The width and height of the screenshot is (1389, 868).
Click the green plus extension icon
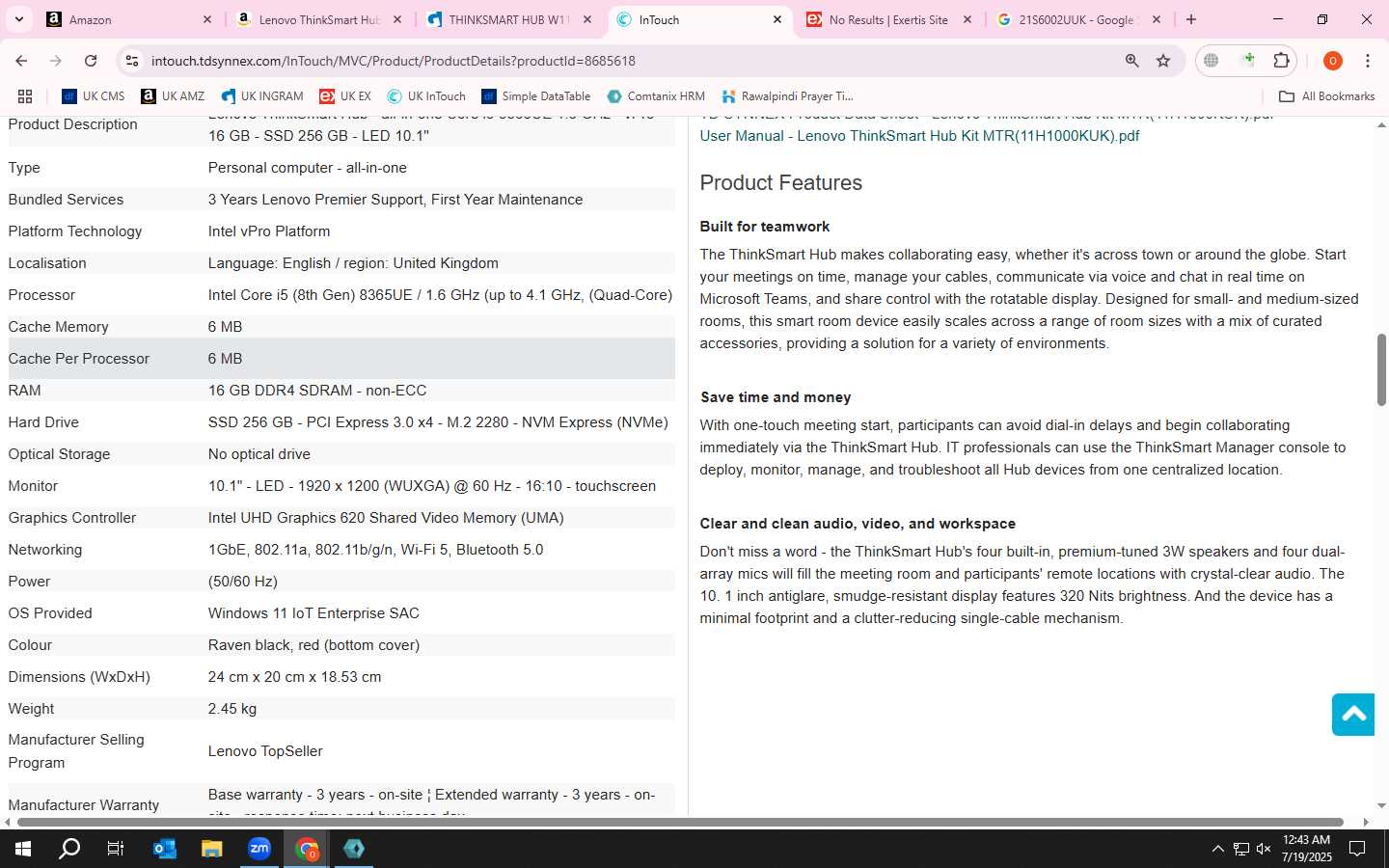[1248, 61]
